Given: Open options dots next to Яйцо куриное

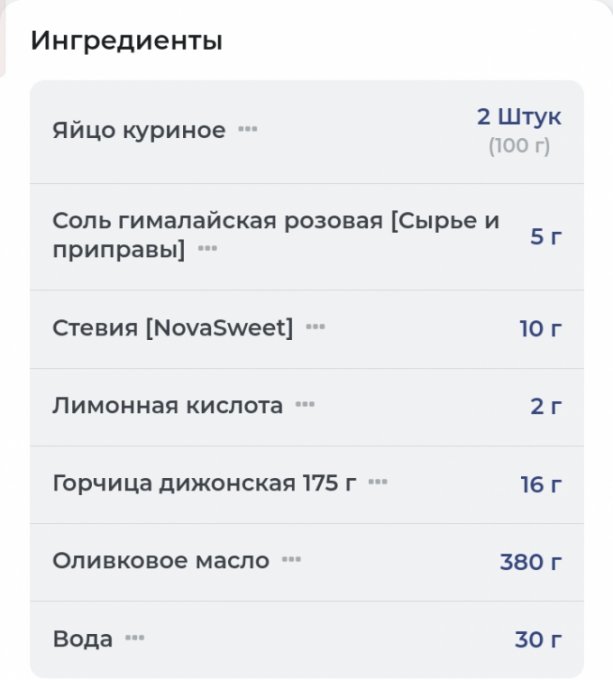Looking at the screenshot, I should 247,130.
